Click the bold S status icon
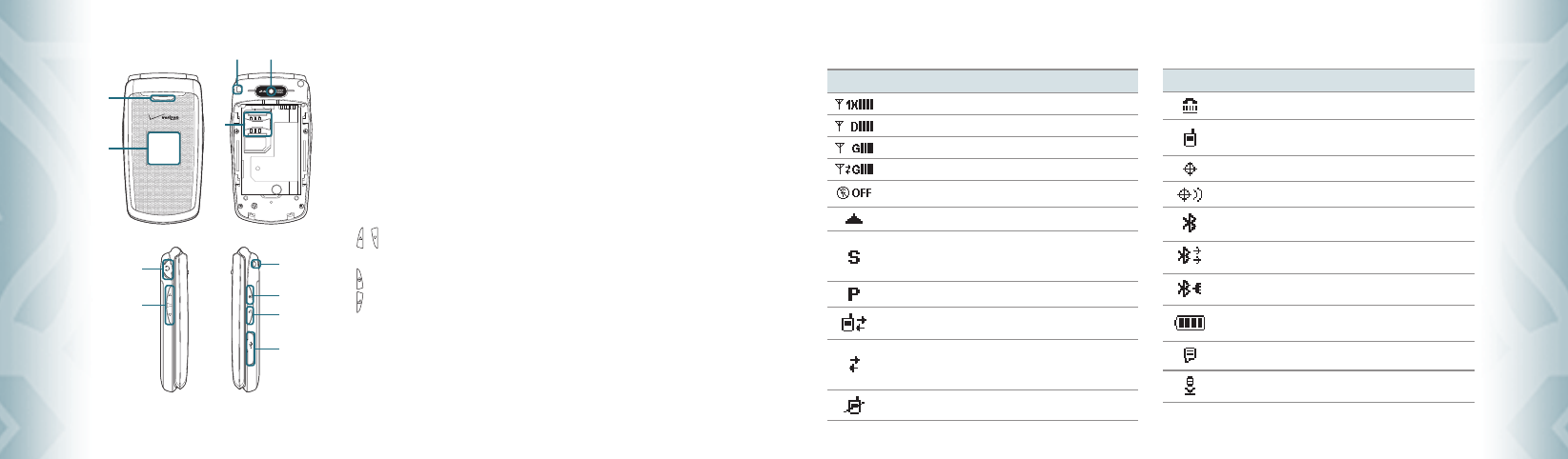This screenshot has width=1568, height=459. pos(854,257)
